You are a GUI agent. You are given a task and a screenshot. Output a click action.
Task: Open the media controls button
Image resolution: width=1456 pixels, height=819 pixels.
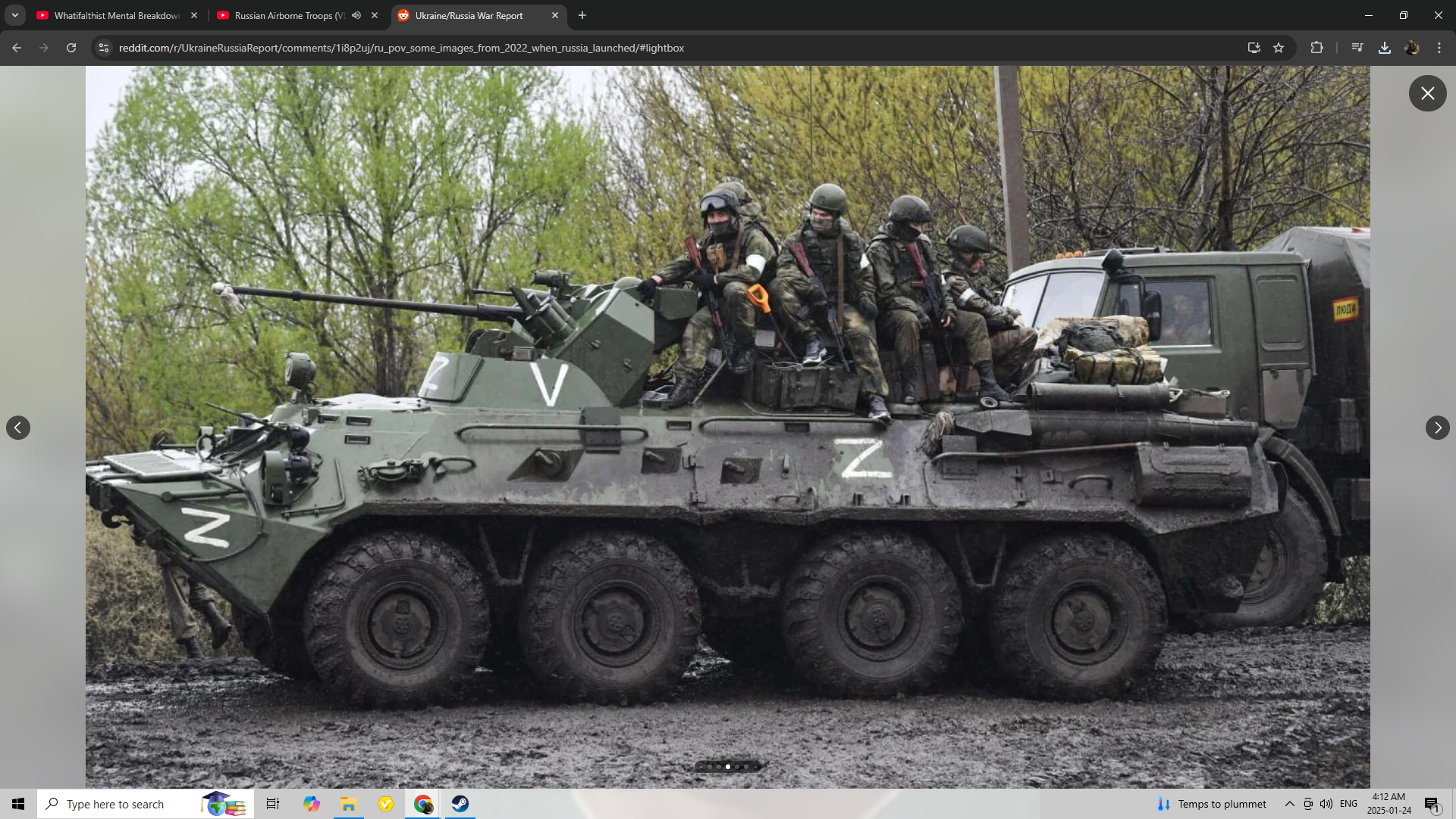[1357, 48]
